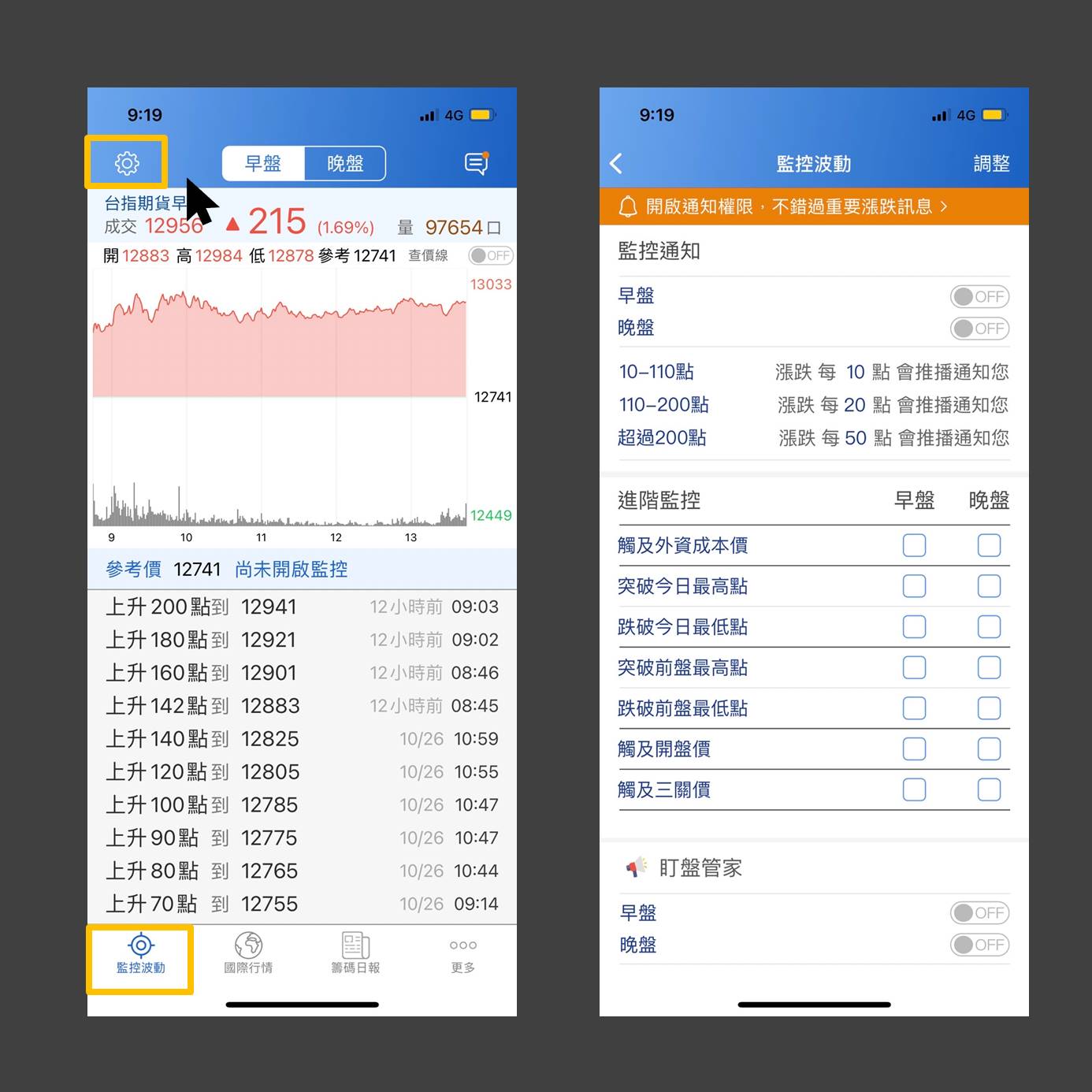
Task: Check 突破今日最高點 晚盤 box
Action: (x=989, y=586)
